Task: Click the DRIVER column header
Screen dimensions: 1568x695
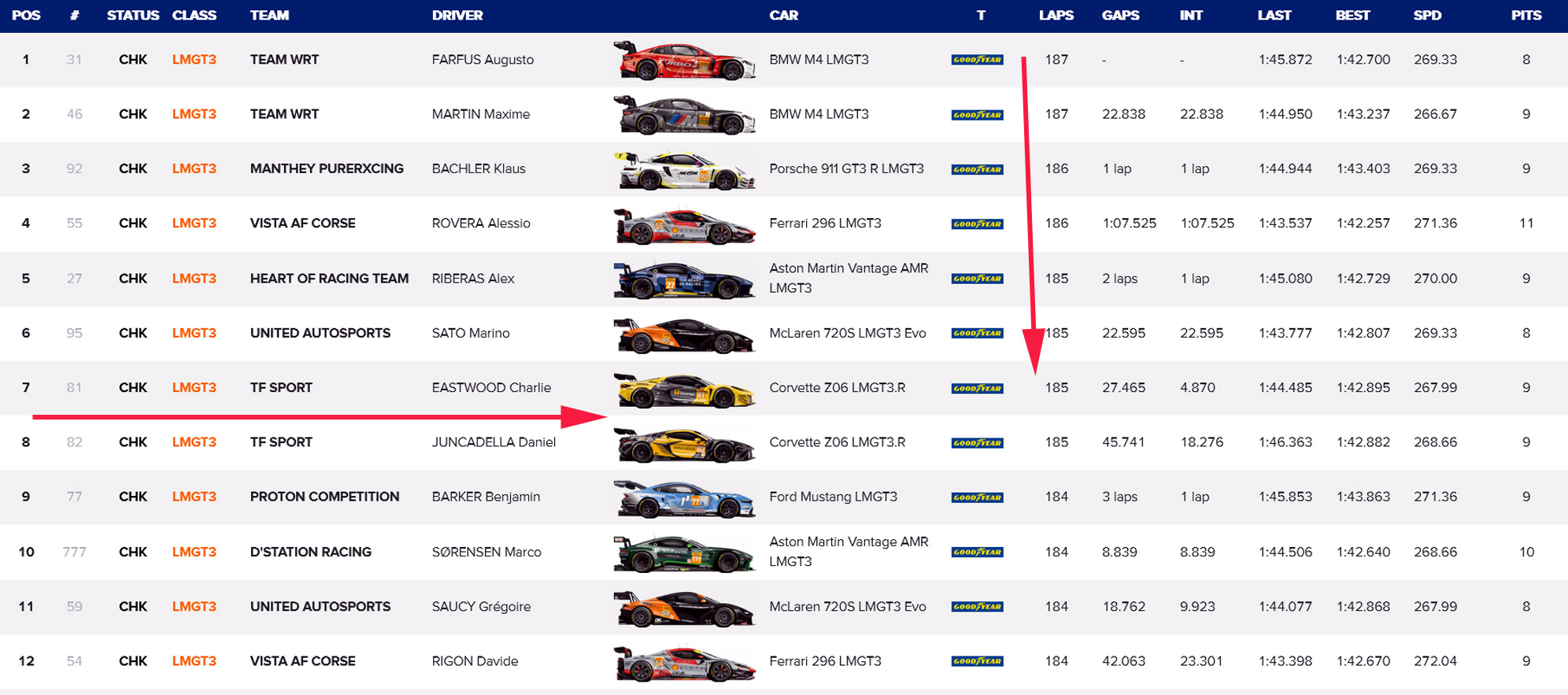Action: (x=457, y=15)
